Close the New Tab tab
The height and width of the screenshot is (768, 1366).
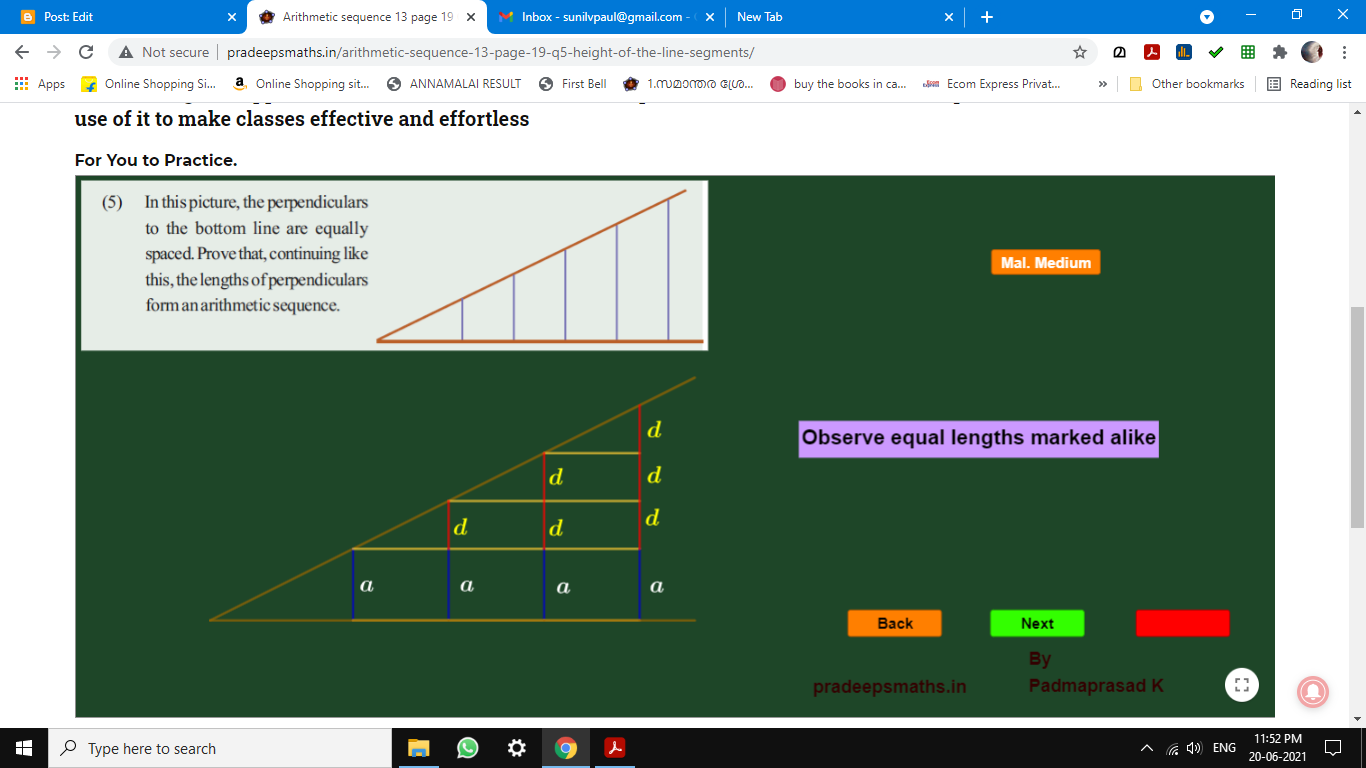tap(948, 17)
